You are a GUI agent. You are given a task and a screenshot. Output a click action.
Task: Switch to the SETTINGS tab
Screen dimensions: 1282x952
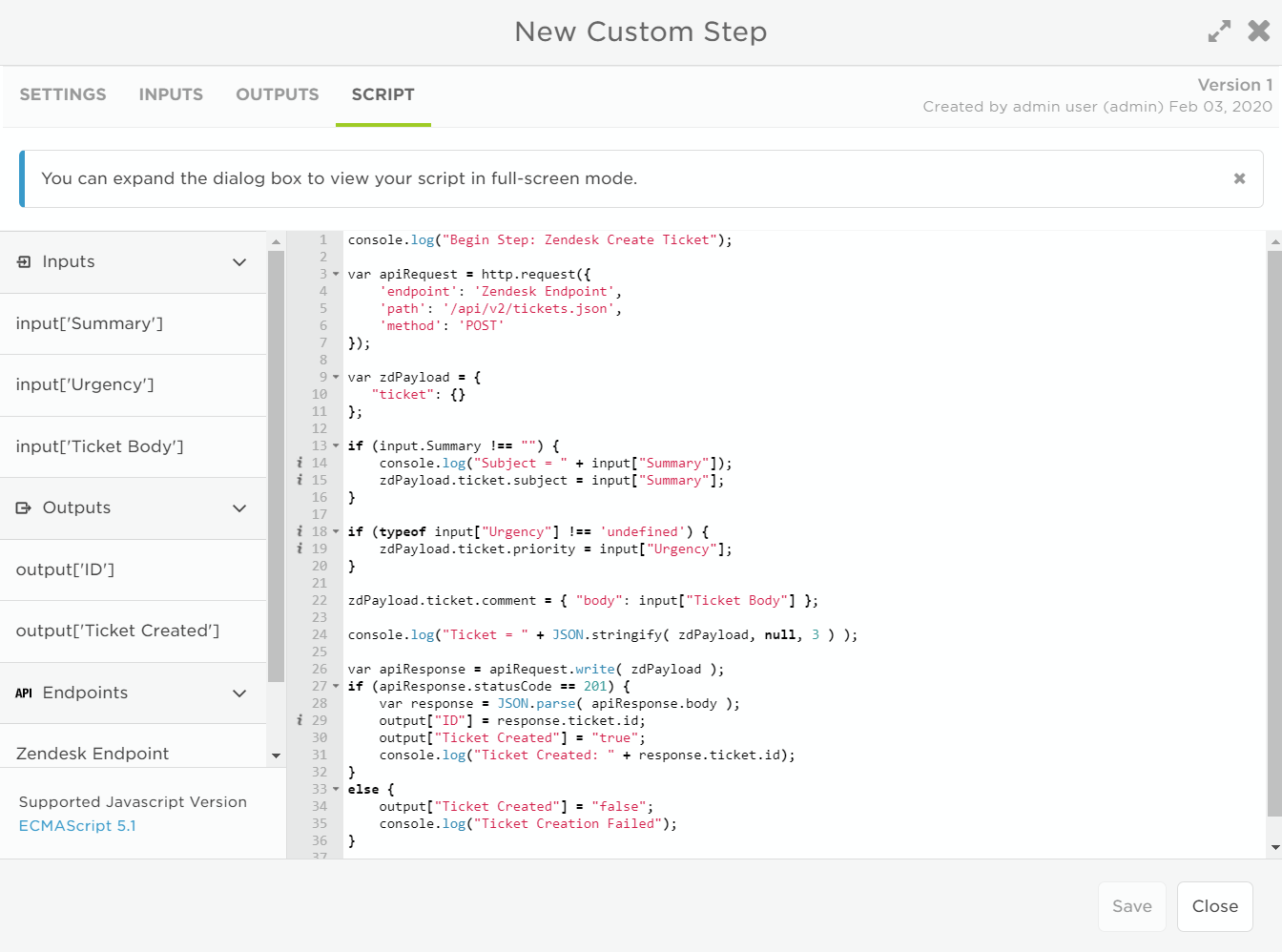[x=63, y=94]
